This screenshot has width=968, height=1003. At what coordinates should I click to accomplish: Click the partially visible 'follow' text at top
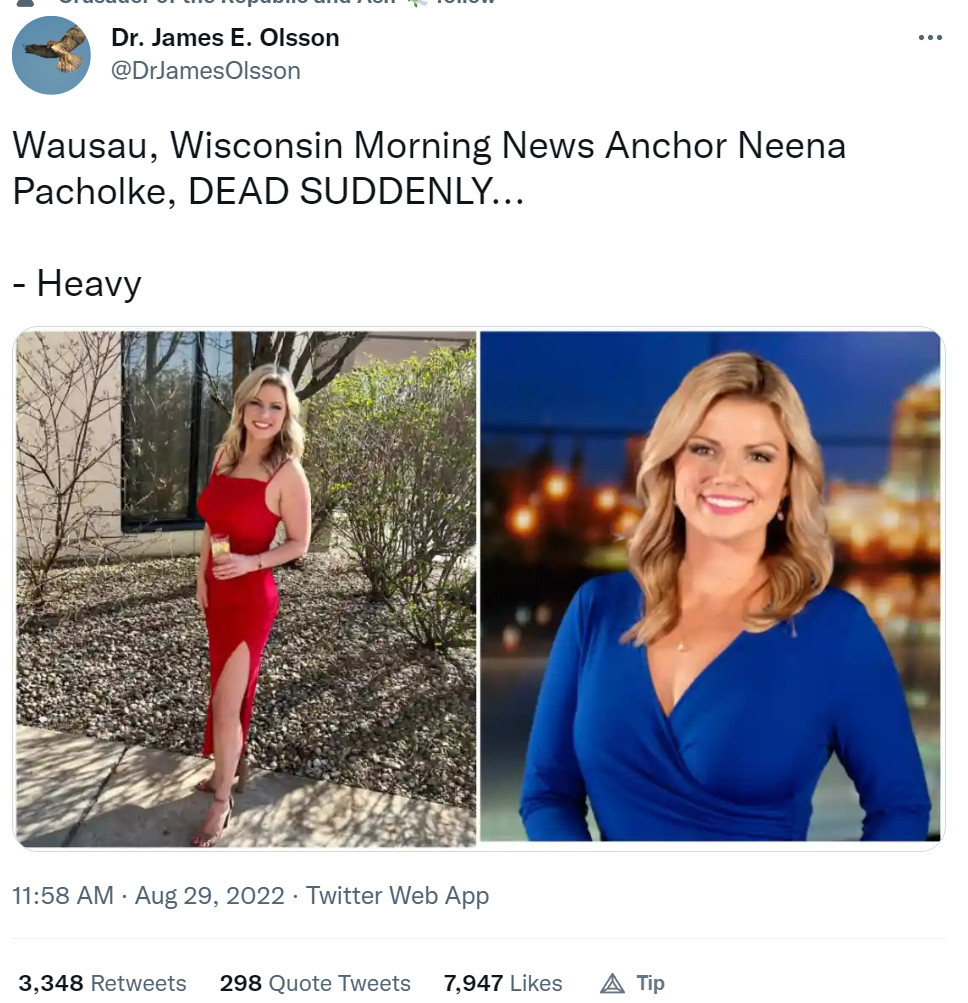(465, 2)
